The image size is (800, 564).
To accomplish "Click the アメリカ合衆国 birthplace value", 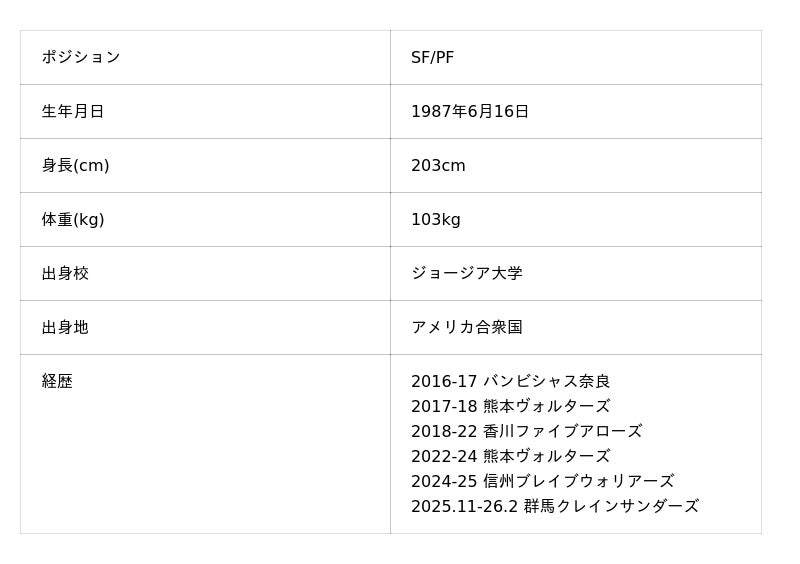I will (467, 328).
